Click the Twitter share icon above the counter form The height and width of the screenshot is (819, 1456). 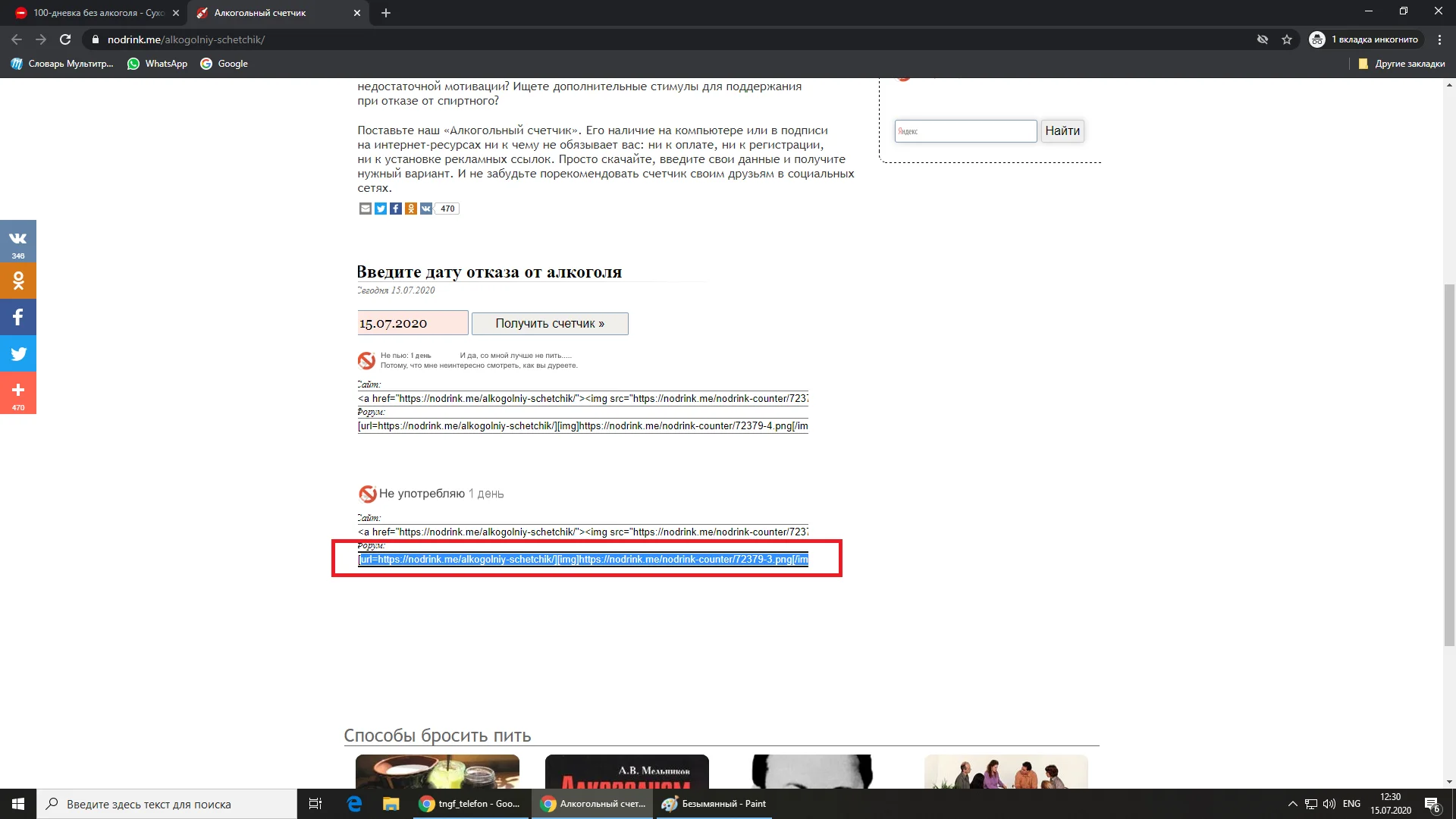[381, 209]
